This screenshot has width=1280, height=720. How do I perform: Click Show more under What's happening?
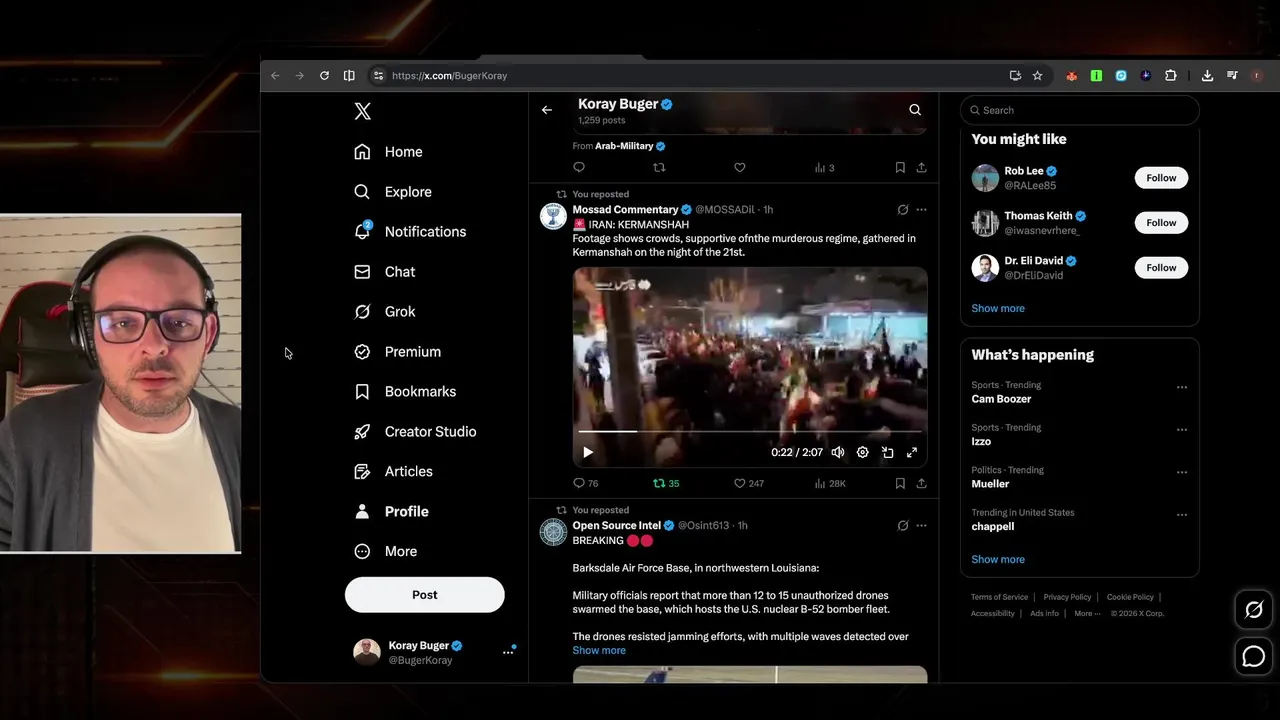[998, 559]
